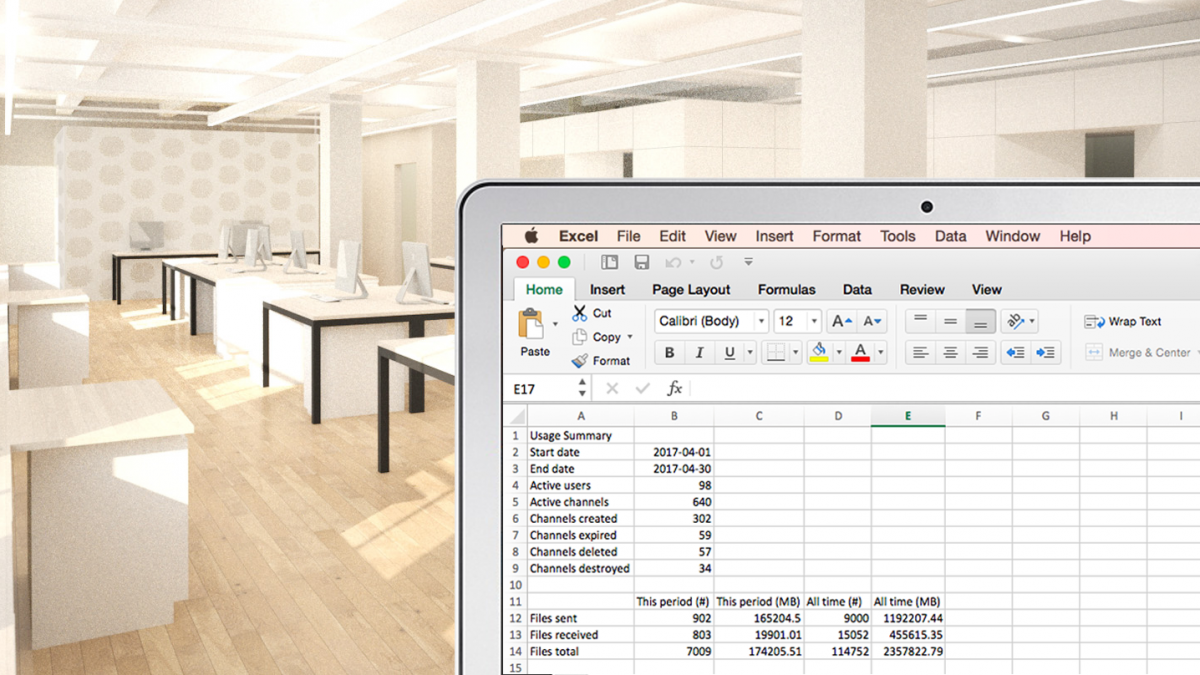Select the "Channels destroyed" cell

[581, 568]
